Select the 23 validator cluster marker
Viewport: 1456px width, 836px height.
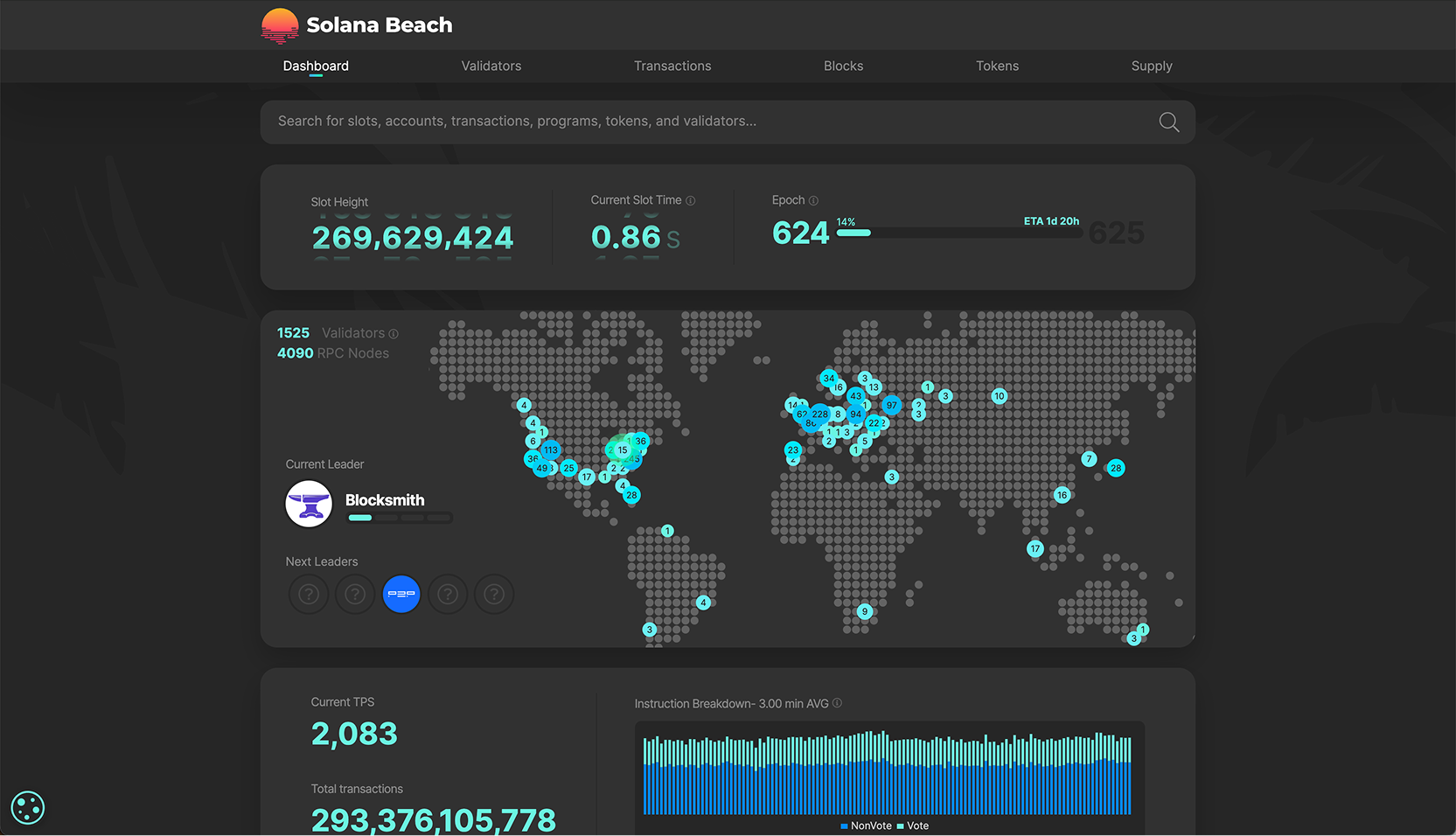(x=793, y=450)
